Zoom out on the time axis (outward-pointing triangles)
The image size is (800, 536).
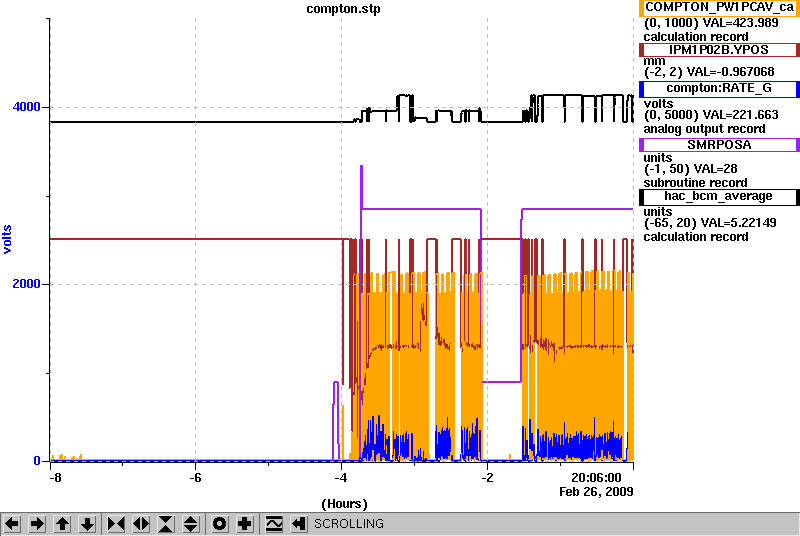[141, 524]
